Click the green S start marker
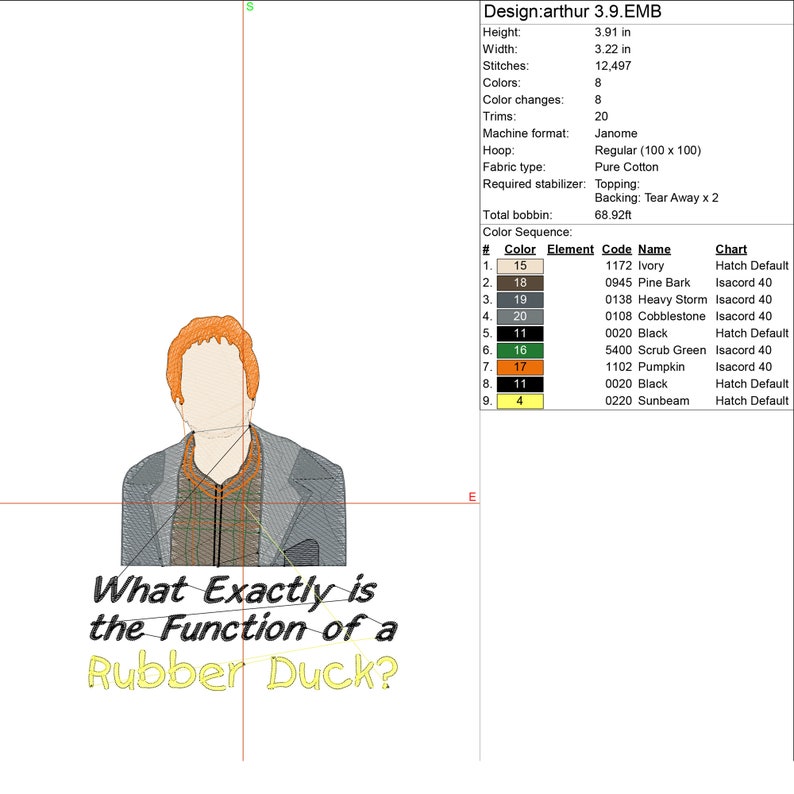 (250, 7)
